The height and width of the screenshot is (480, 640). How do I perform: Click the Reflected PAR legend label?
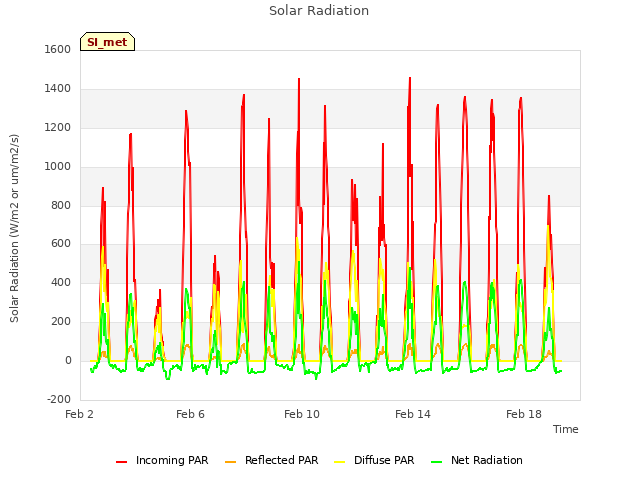281,460
